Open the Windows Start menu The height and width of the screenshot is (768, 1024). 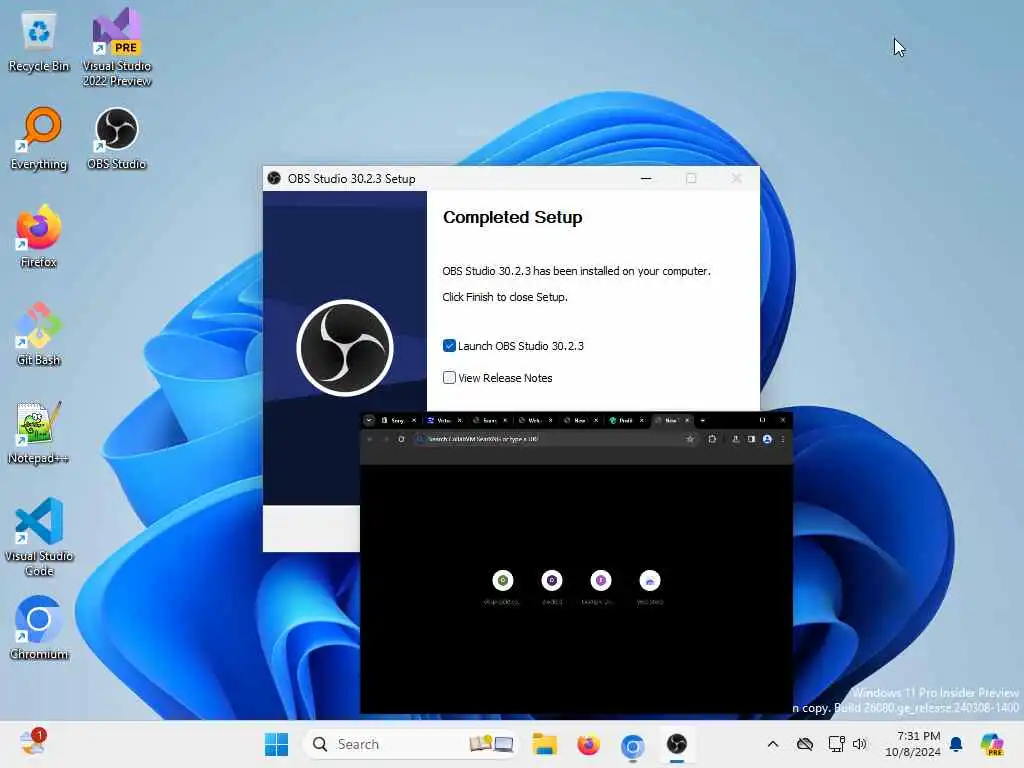click(276, 744)
